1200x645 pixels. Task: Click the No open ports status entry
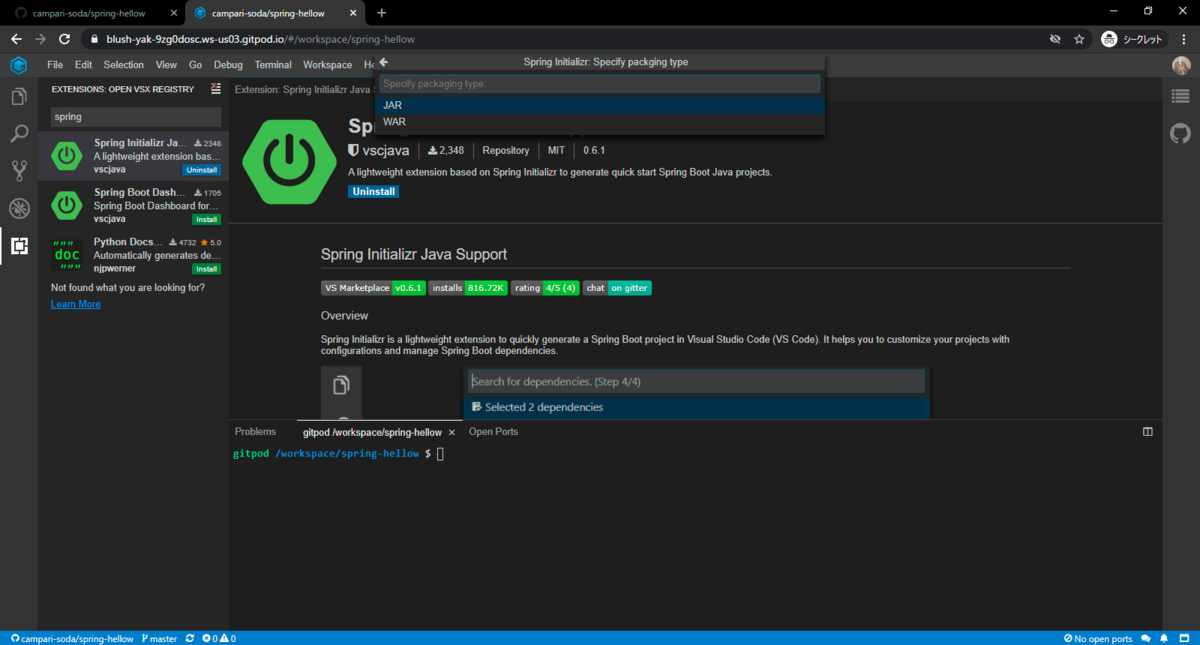click(1097, 638)
